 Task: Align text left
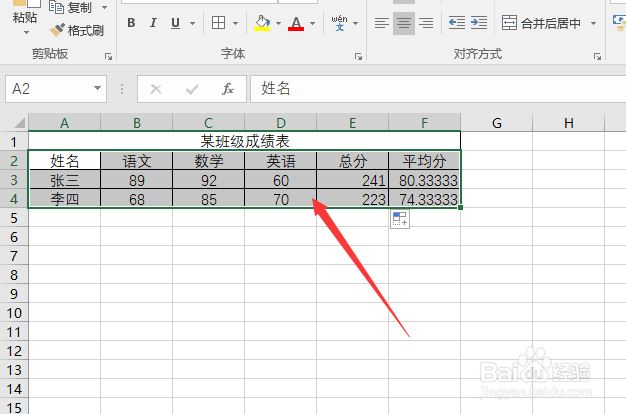pyautogui.click(x=382, y=23)
